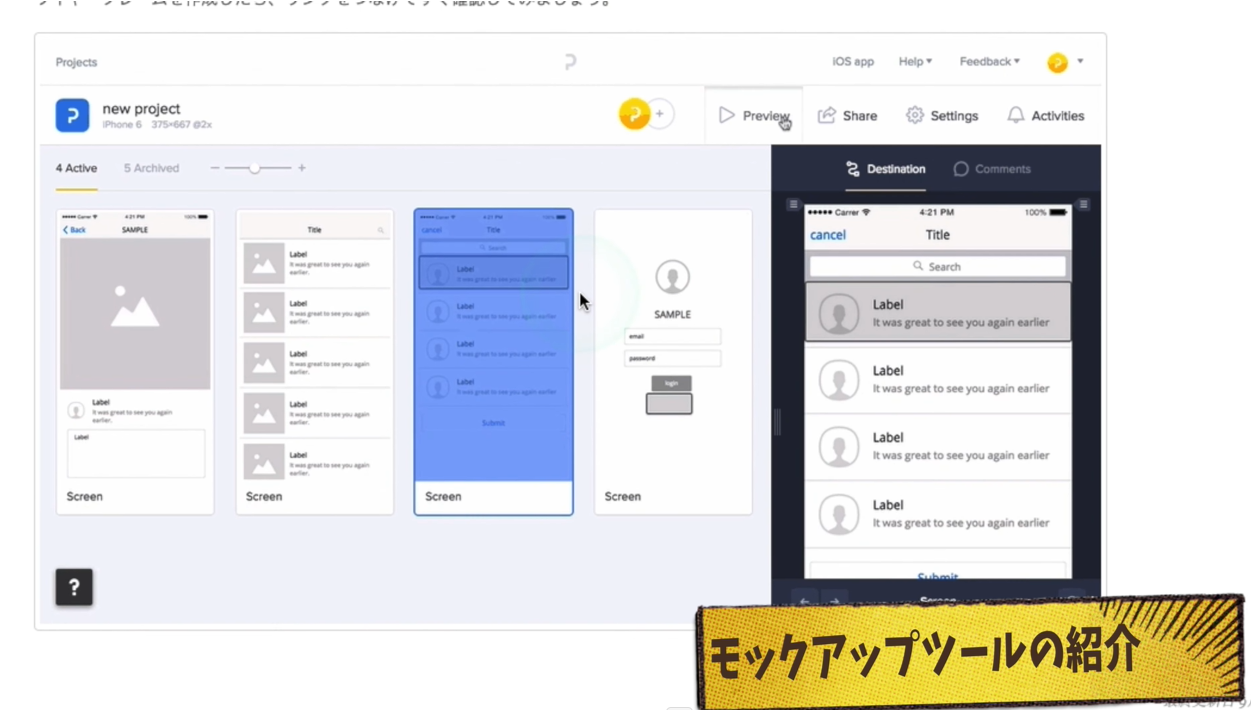Click the help question mark button

74,587
